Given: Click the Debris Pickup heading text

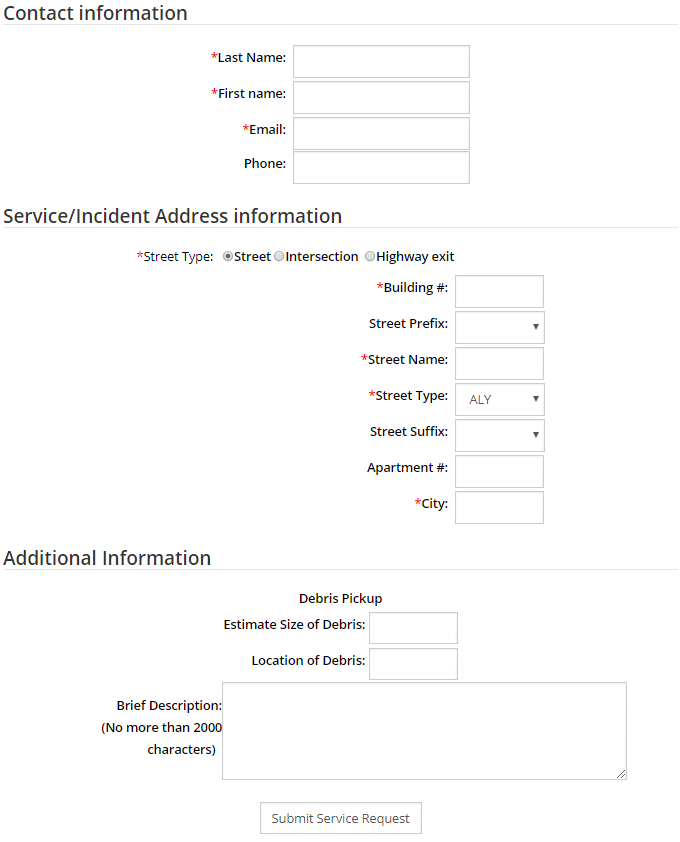Looking at the screenshot, I should coord(341,598).
